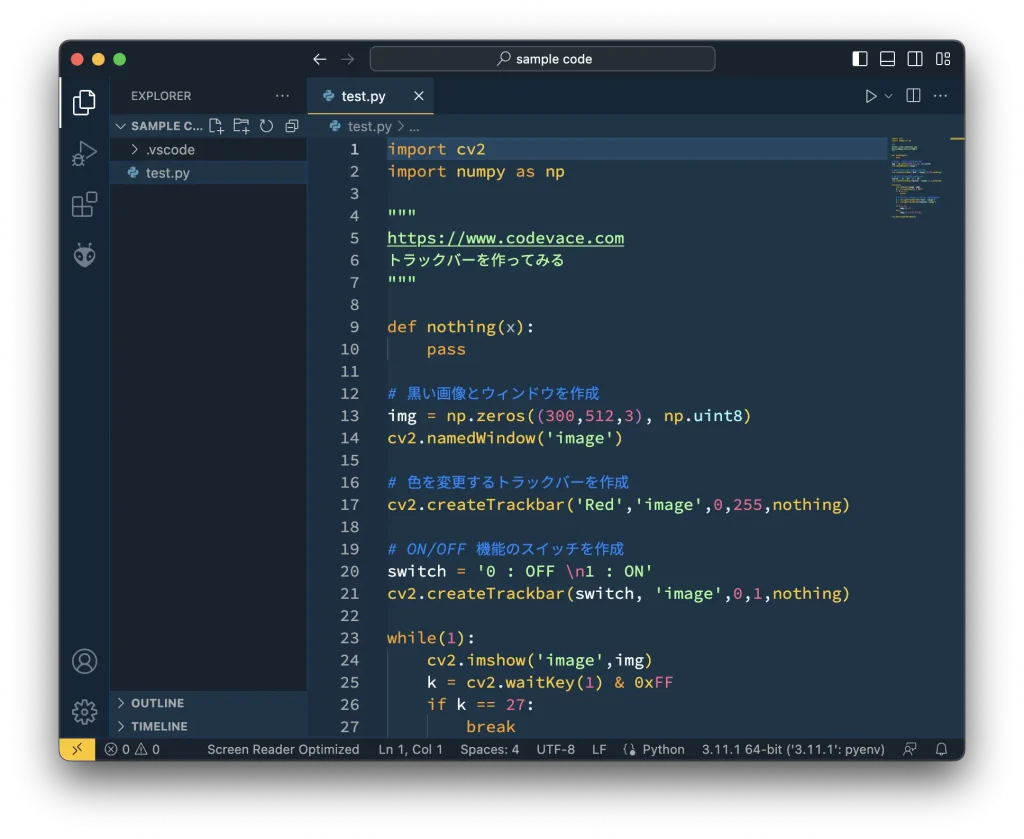The image size is (1024, 839).
Task: Split the editor to the right
Action: [913, 96]
